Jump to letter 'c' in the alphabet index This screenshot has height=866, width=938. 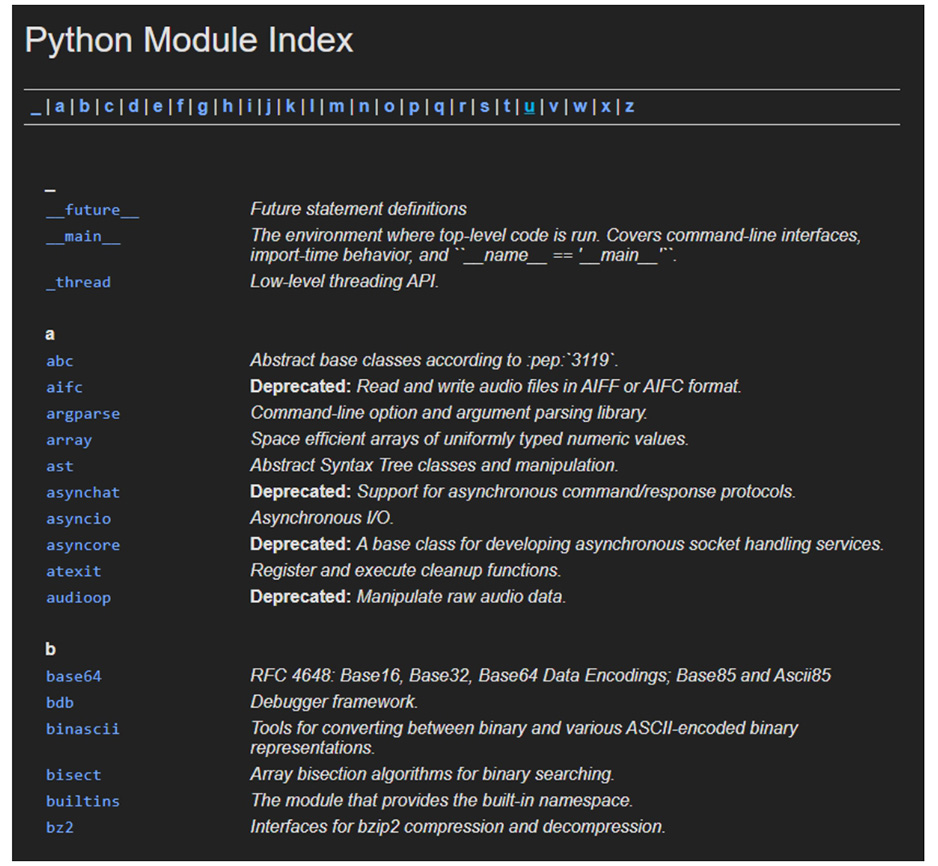109,106
